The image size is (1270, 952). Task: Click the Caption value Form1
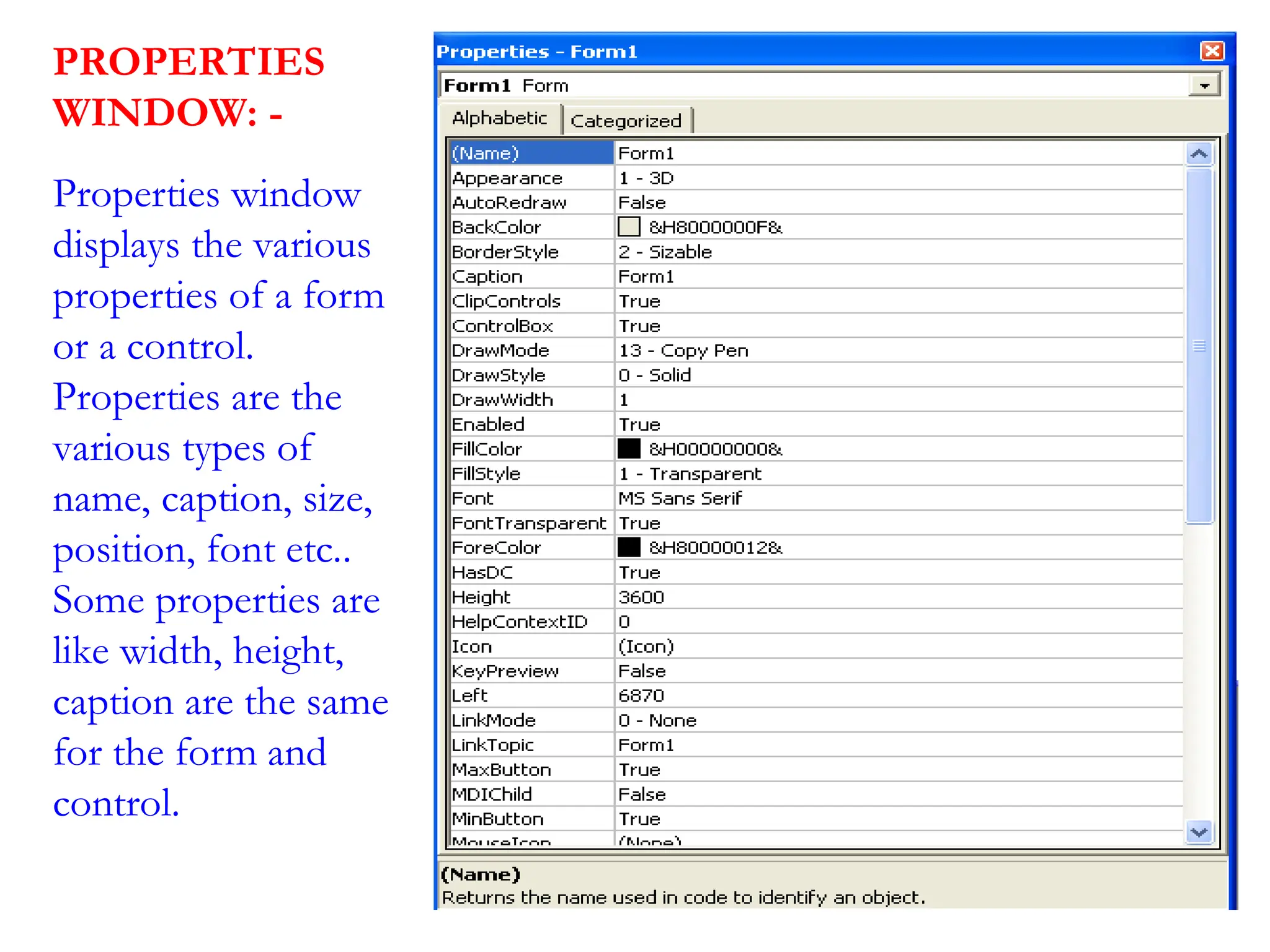pos(899,276)
